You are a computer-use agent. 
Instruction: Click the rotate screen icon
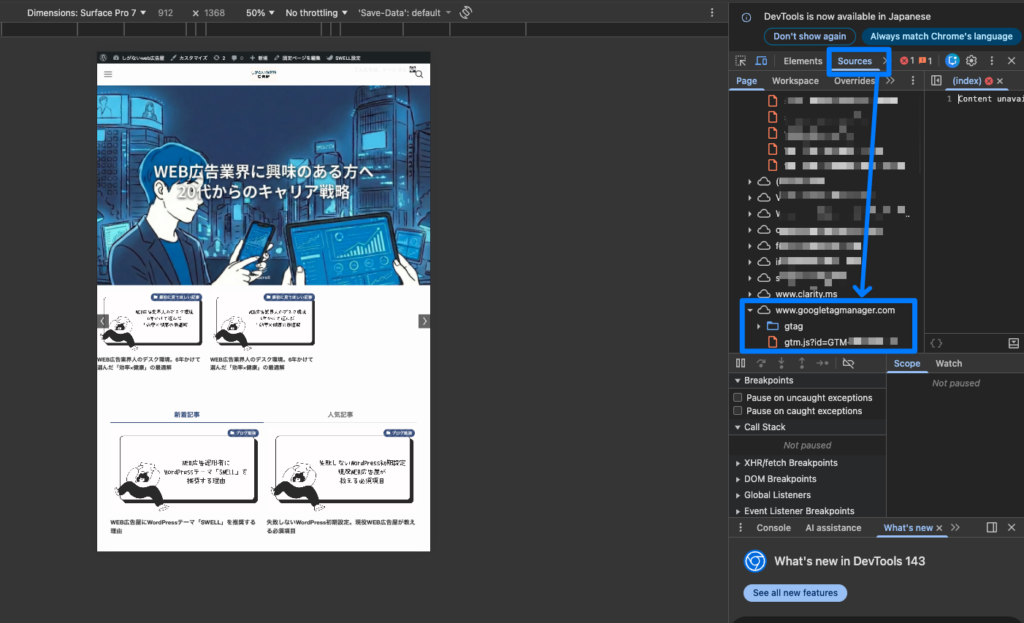click(466, 13)
